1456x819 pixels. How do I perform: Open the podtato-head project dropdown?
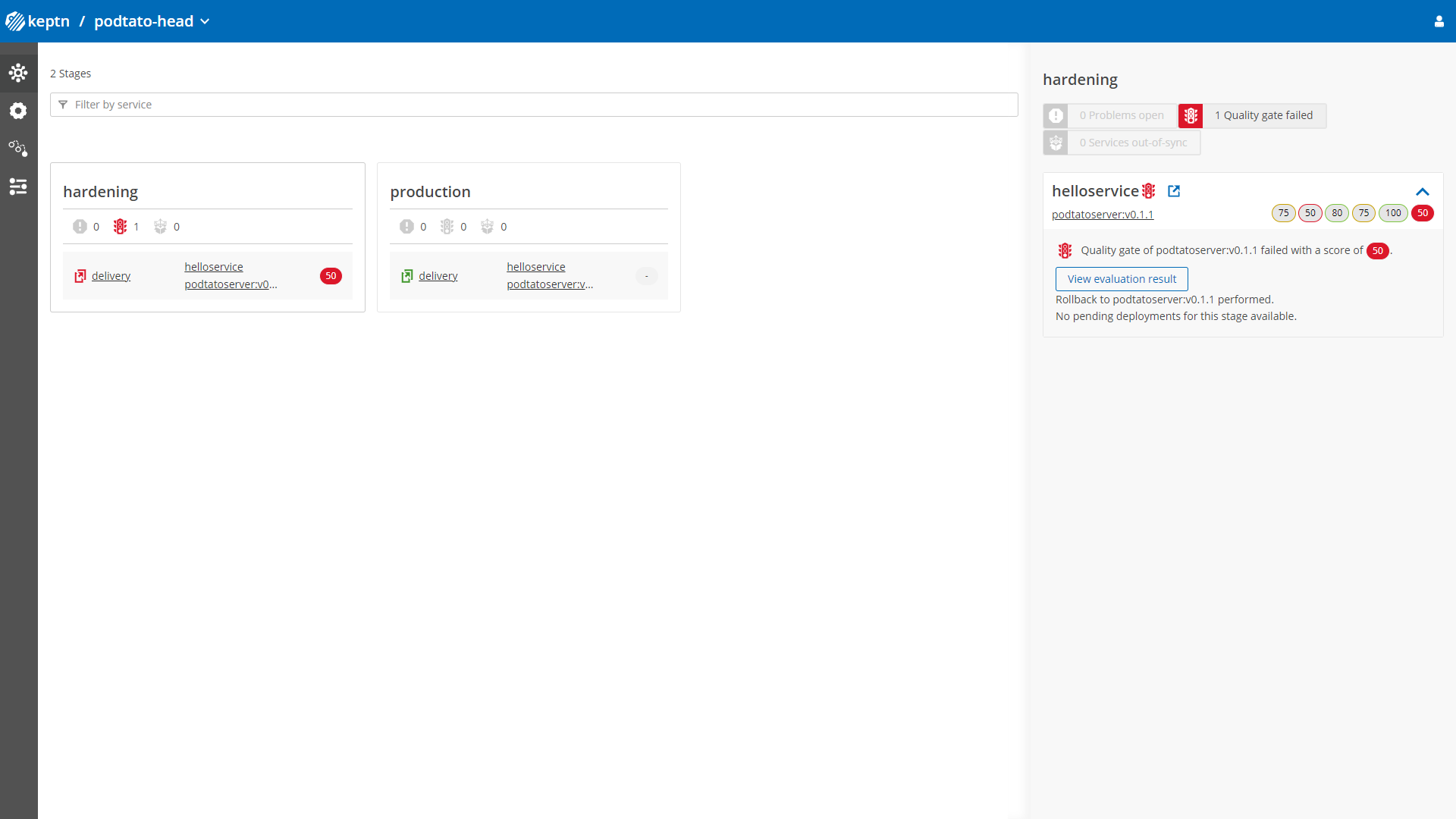[152, 21]
